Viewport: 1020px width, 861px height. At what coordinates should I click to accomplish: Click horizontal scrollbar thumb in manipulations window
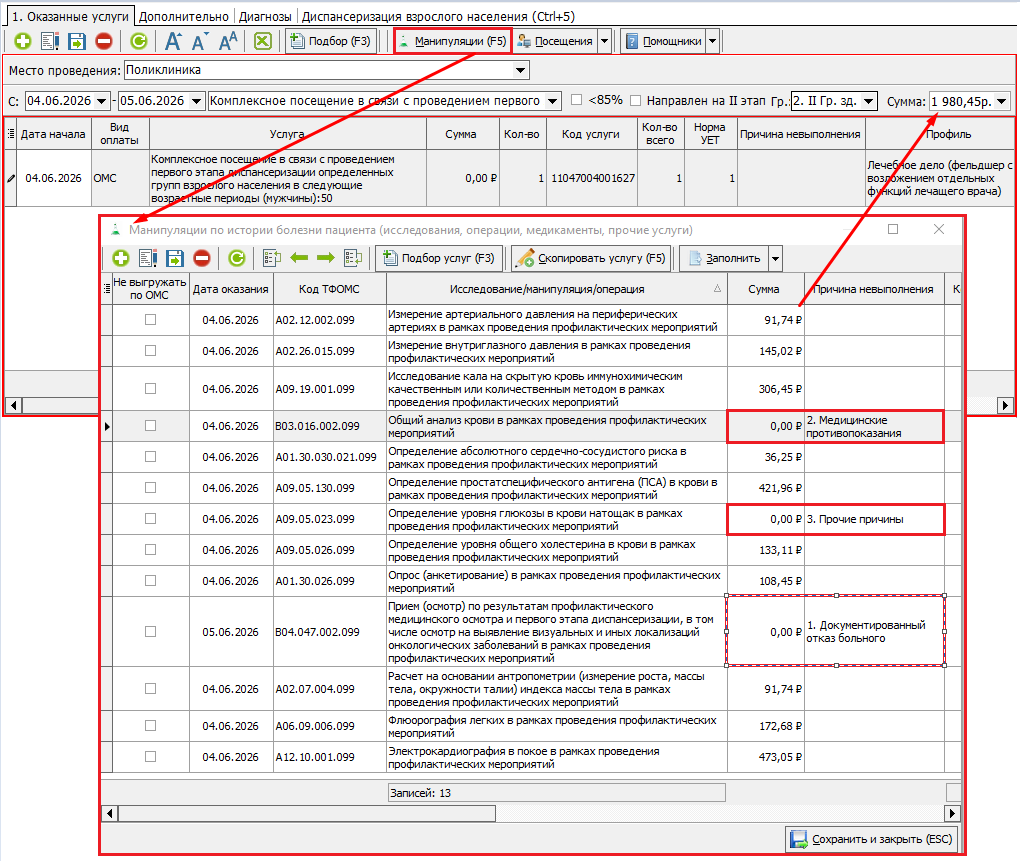coord(306,813)
